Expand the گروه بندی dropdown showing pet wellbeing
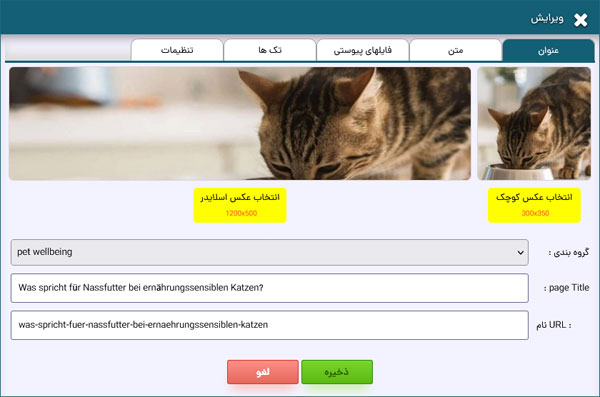 (x=270, y=252)
